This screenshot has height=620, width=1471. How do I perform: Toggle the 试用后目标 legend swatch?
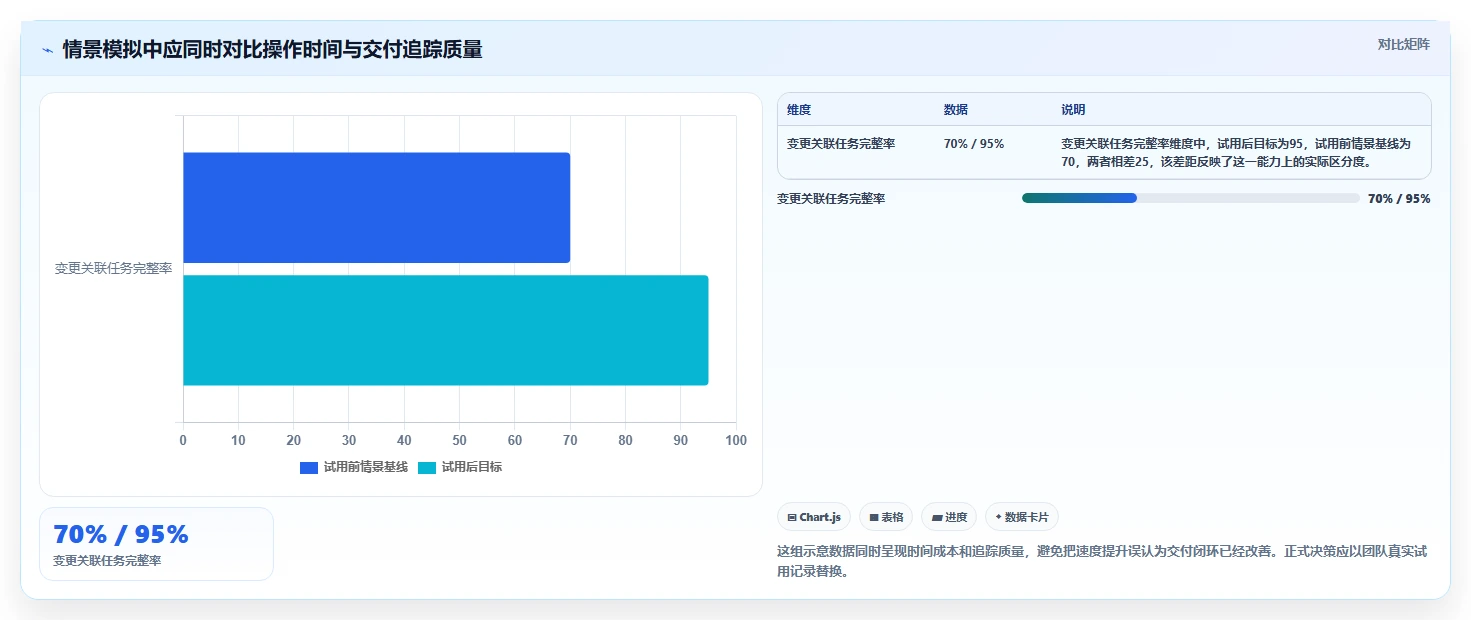tap(427, 467)
